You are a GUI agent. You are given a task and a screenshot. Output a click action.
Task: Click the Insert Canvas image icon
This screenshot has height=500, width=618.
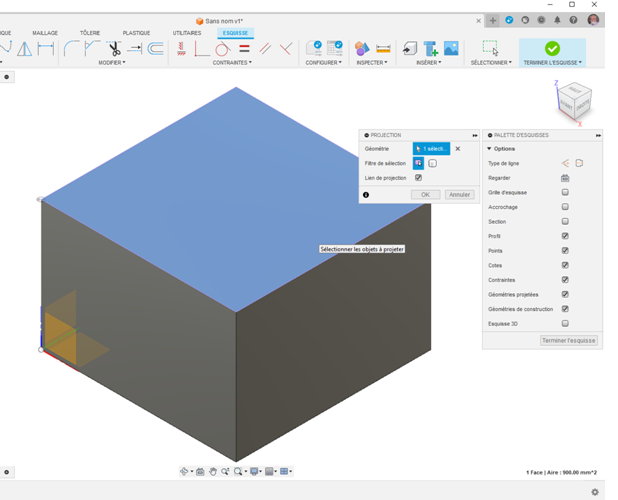451,49
